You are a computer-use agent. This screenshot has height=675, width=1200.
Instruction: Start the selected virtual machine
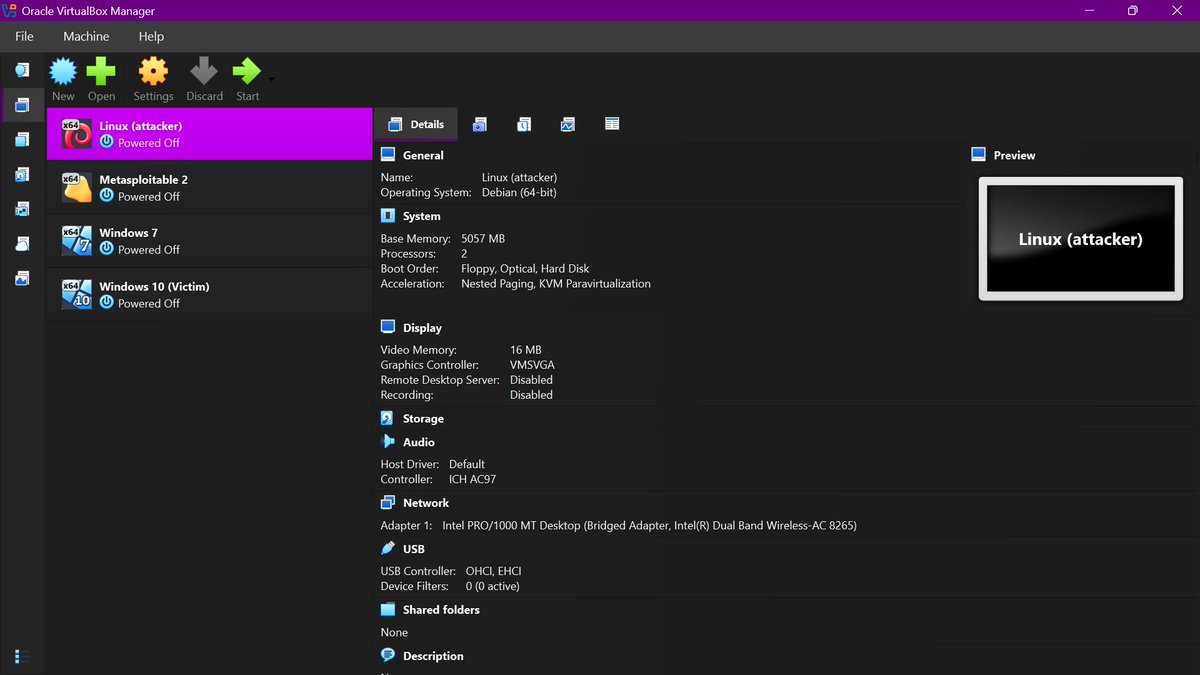(x=247, y=79)
